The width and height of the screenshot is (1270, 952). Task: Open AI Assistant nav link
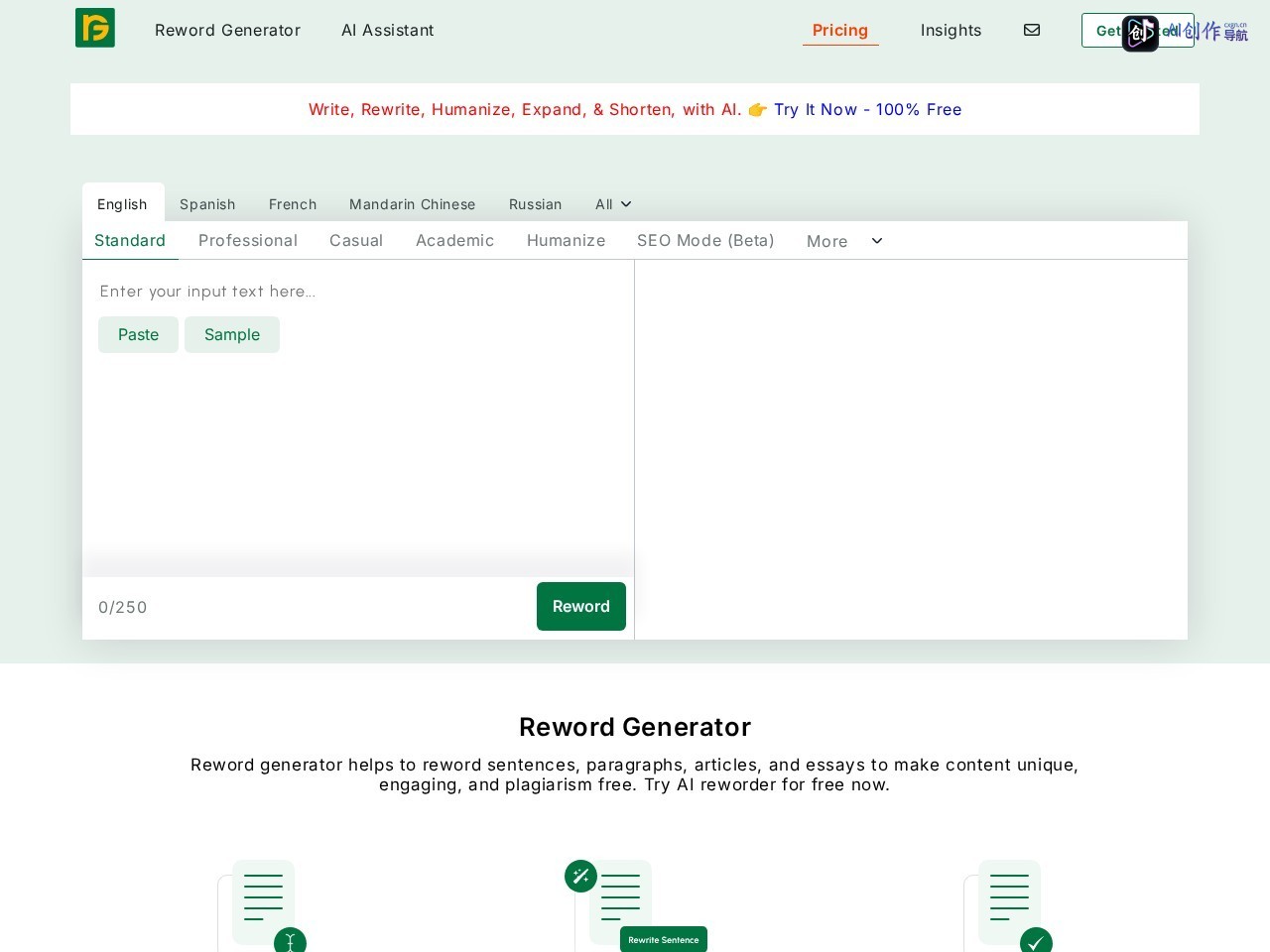388,30
